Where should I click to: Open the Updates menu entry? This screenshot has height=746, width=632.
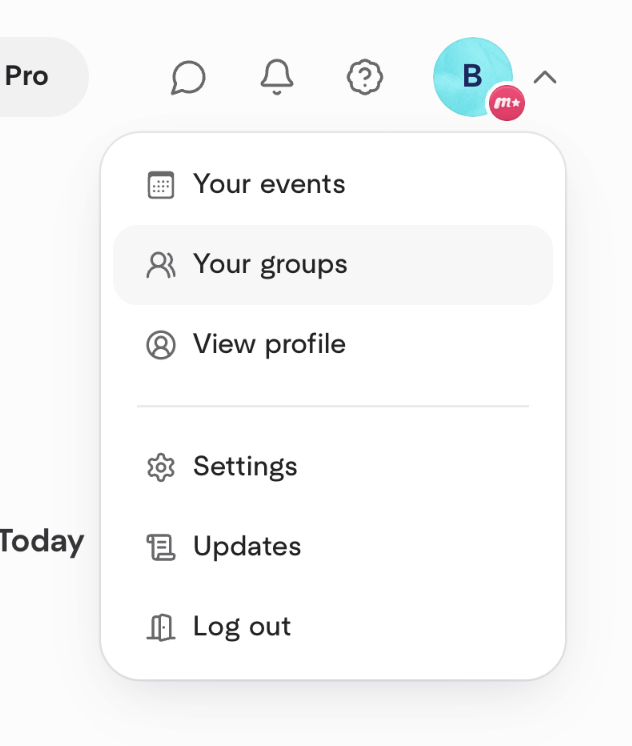(247, 547)
